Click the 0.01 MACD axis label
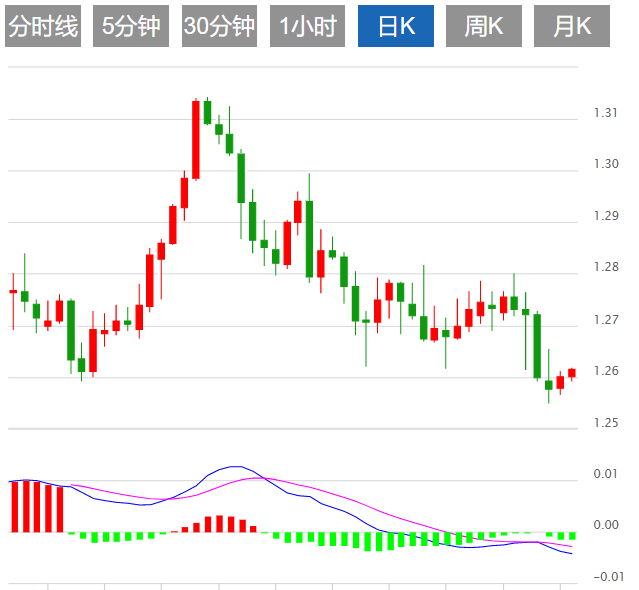The width and height of the screenshot is (639, 590). point(606,474)
